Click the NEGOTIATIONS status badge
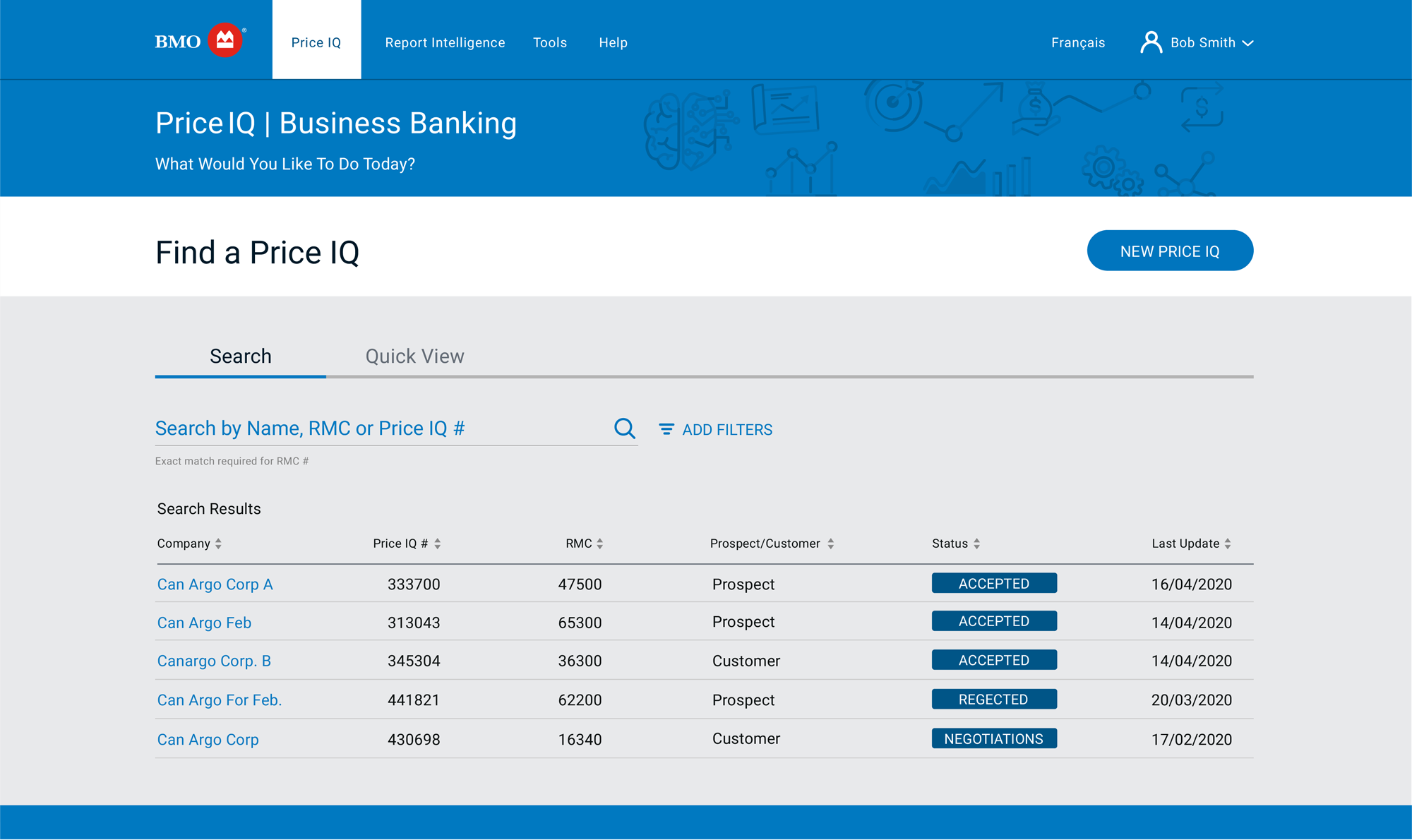Screen dimensions: 1412x840 994,738
